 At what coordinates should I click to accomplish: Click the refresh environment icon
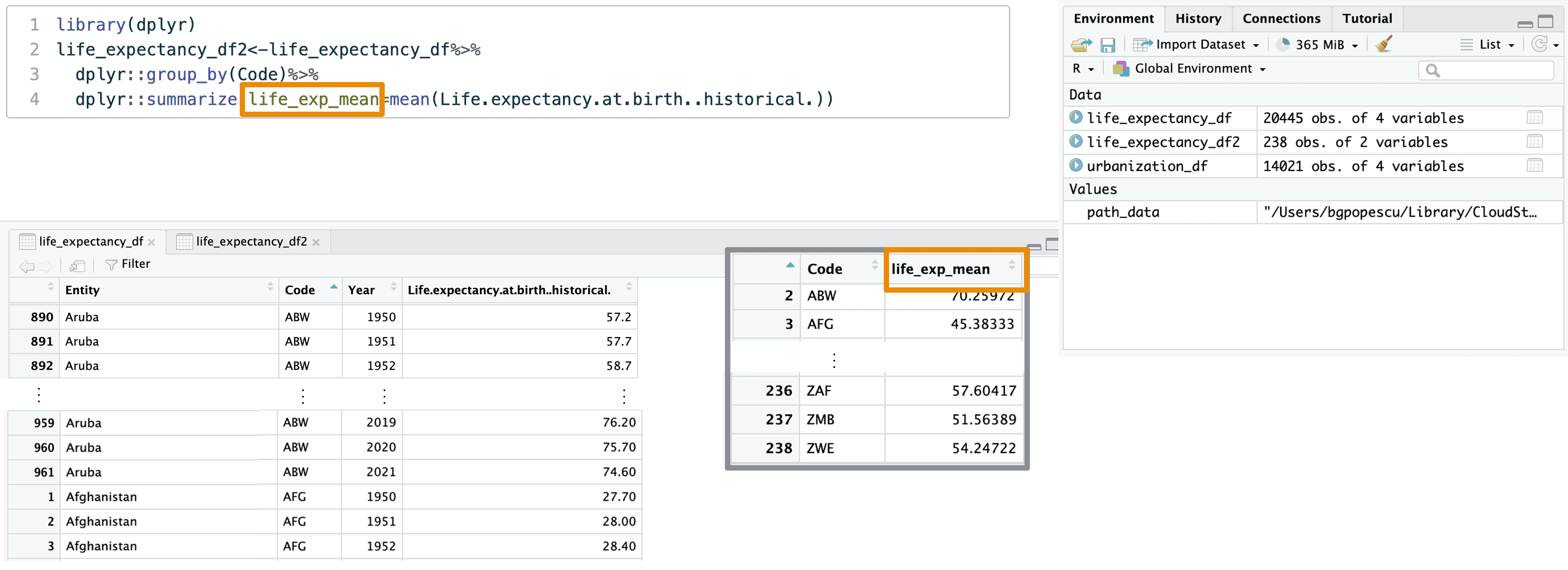(x=1539, y=44)
